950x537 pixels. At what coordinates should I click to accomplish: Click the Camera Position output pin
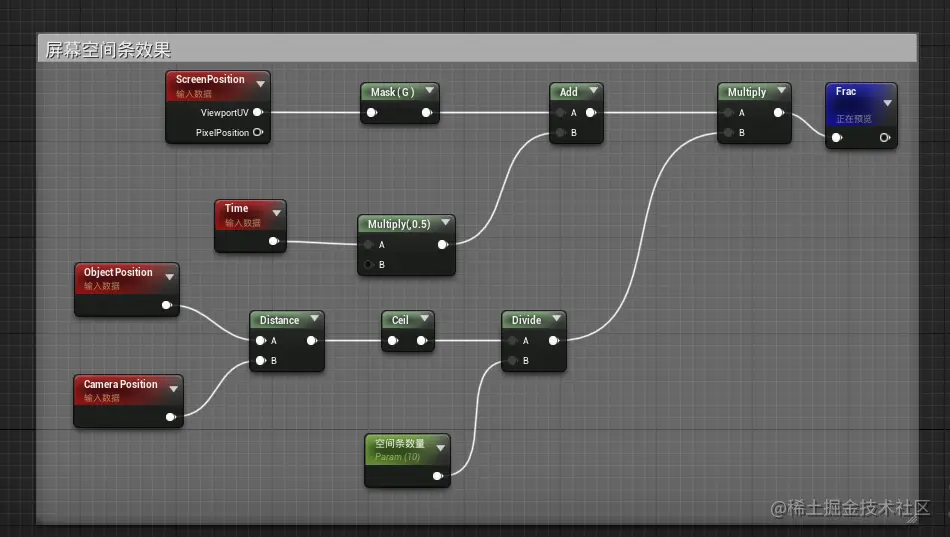pos(171,417)
